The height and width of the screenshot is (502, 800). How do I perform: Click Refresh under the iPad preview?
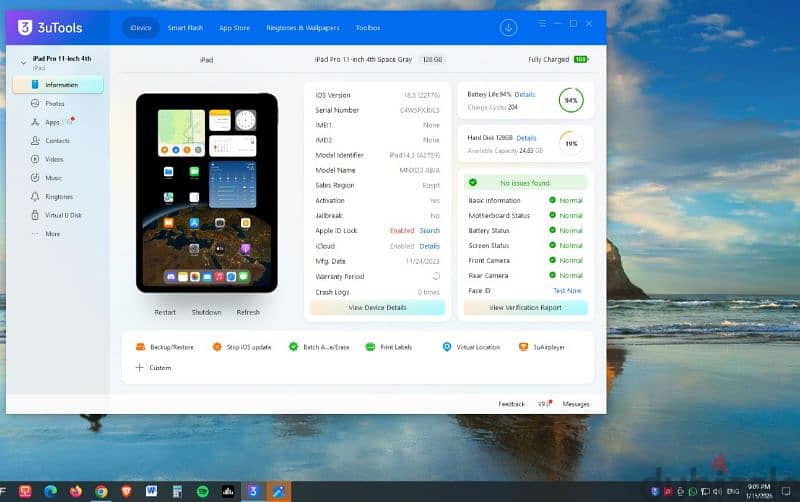tap(248, 312)
